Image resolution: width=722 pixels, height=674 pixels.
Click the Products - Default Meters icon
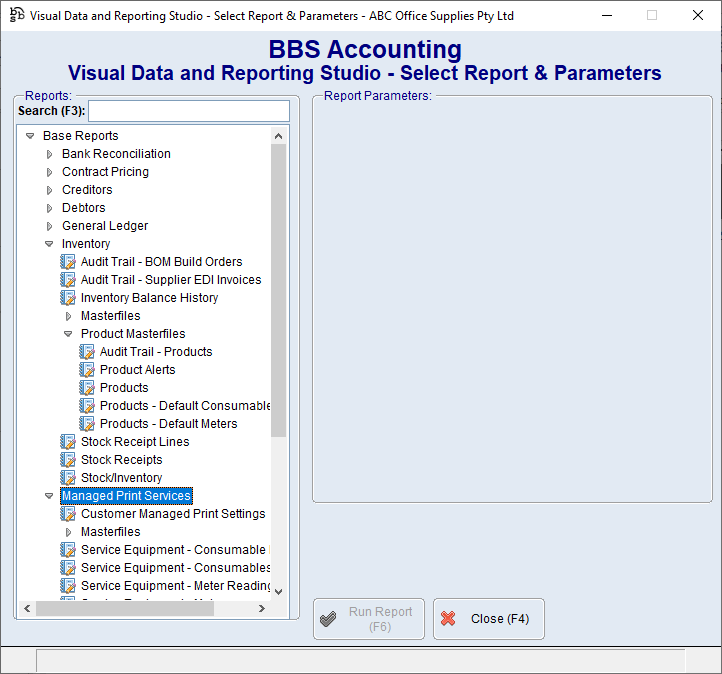coord(87,424)
